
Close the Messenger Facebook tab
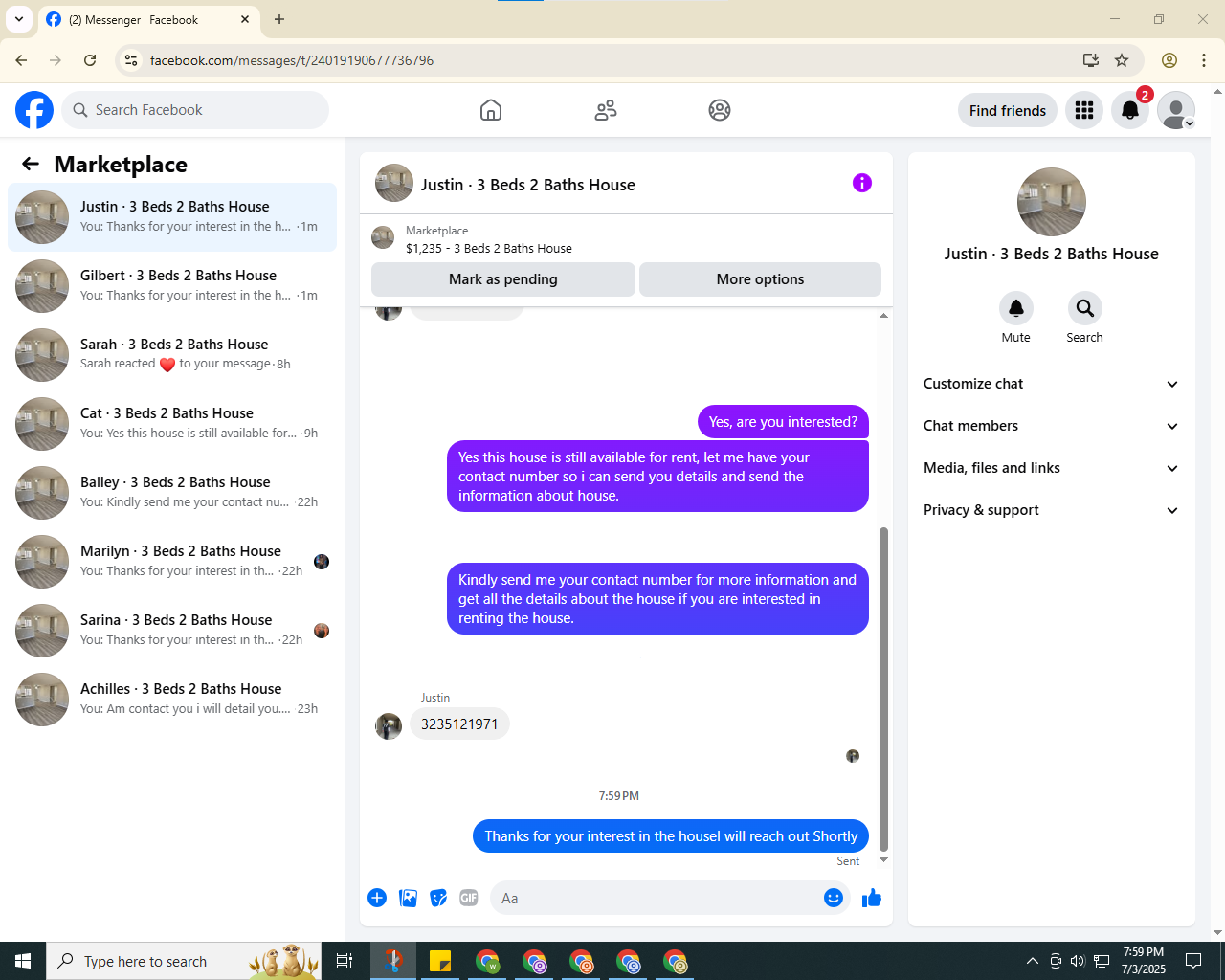pos(245,19)
